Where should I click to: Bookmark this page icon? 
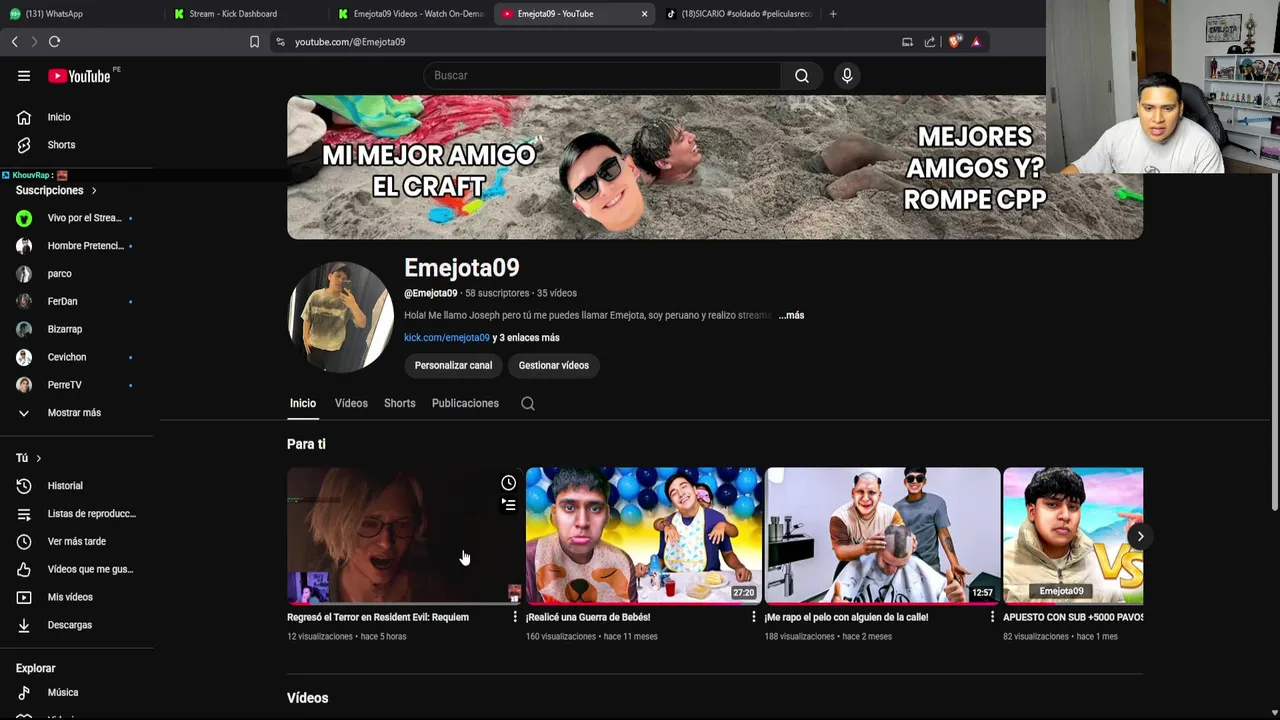(x=254, y=42)
